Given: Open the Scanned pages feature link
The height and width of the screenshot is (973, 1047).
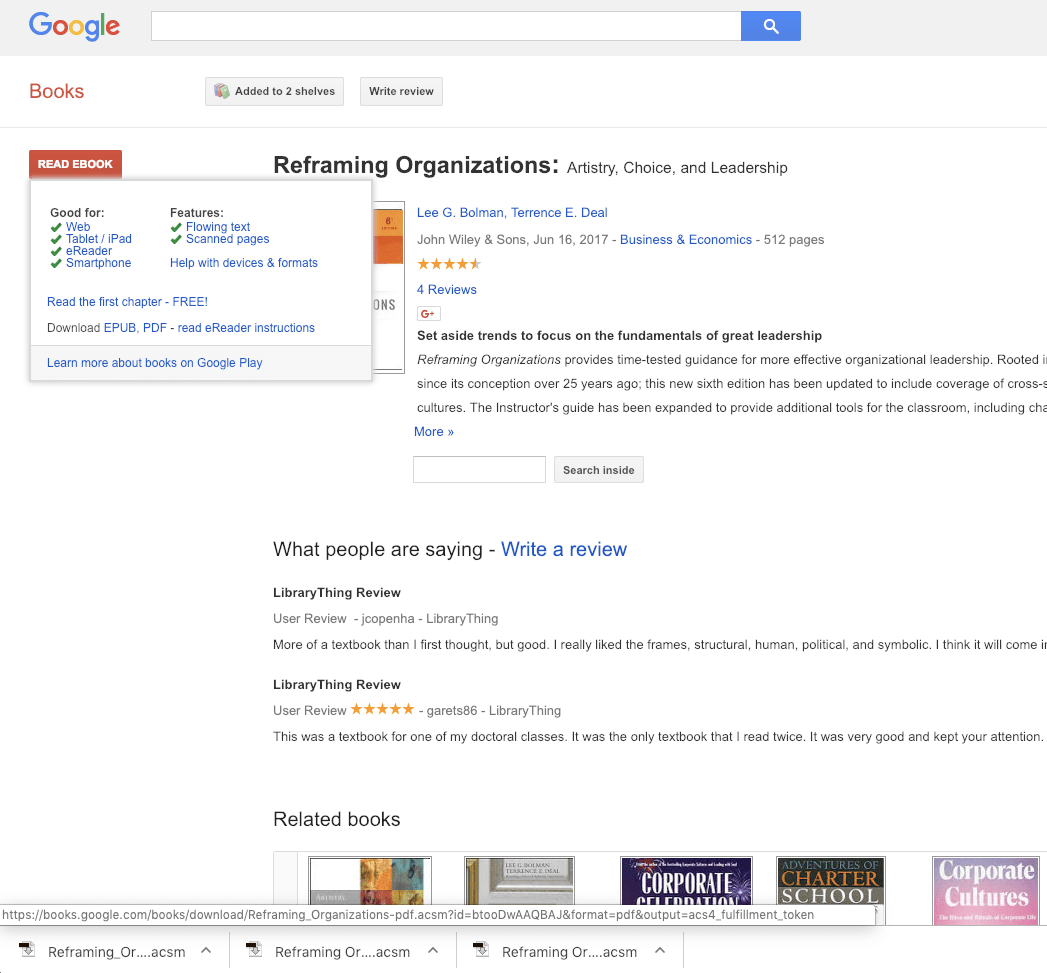Looking at the screenshot, I should tap(228, 239).
